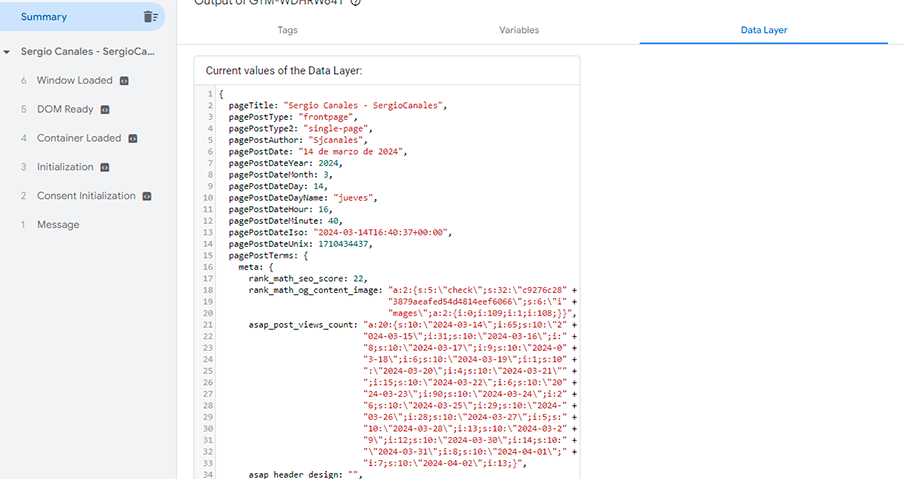Collapse the Sergio Canales page event group
The width and height of the screenshot is (904, 479).
tap(8, 51)
